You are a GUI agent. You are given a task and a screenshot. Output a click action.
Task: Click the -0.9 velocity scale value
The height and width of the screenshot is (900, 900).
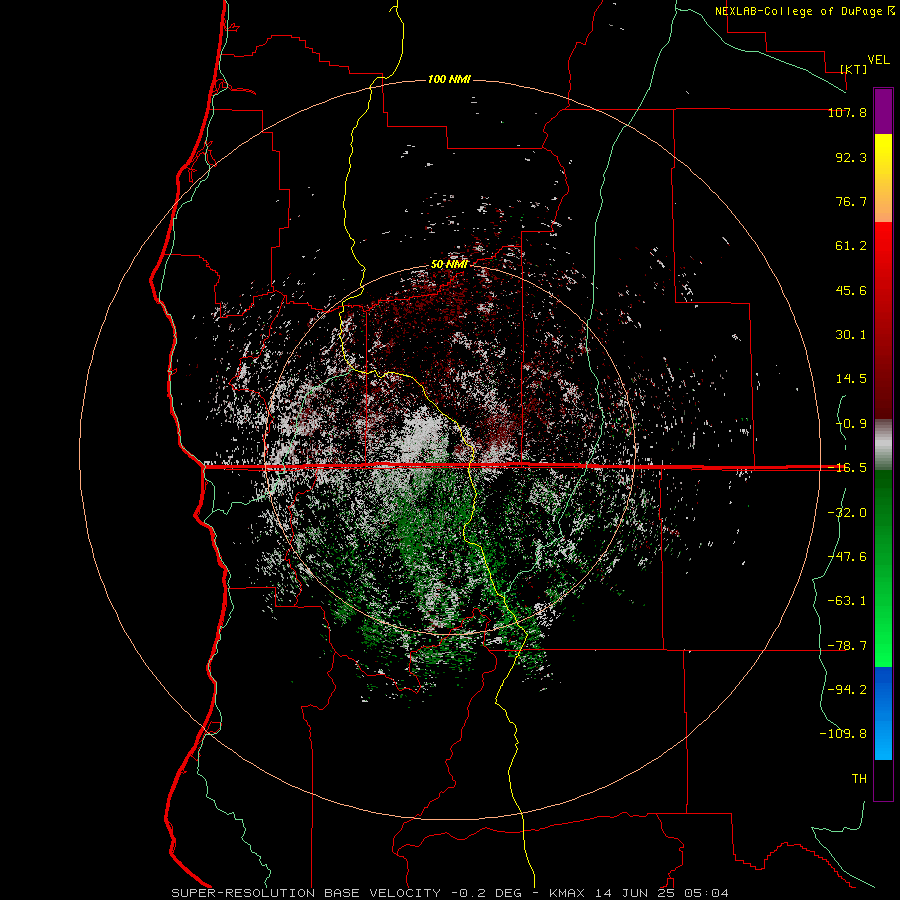[x=851, y=424]
